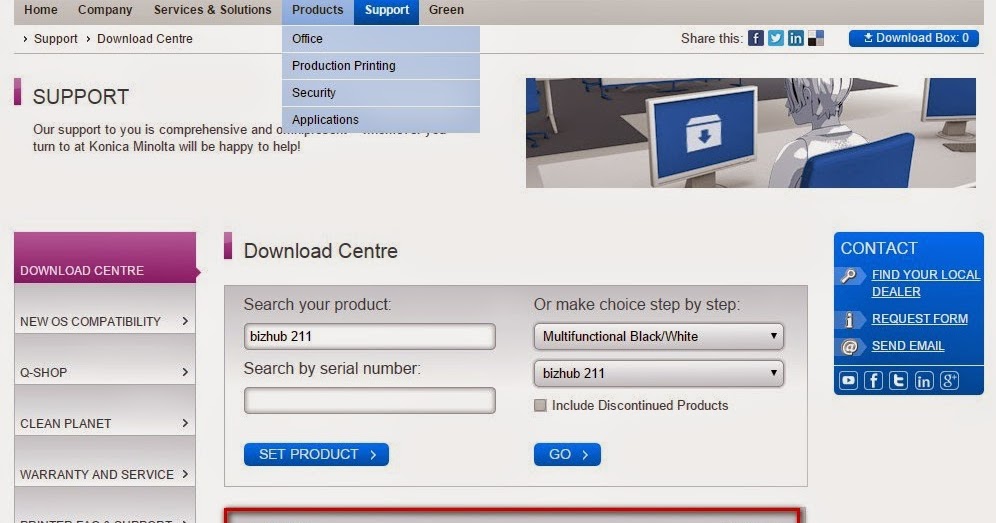Open LinkedIn icon in Contact panel
Screen dimensions: 996x523
point(924,381)
